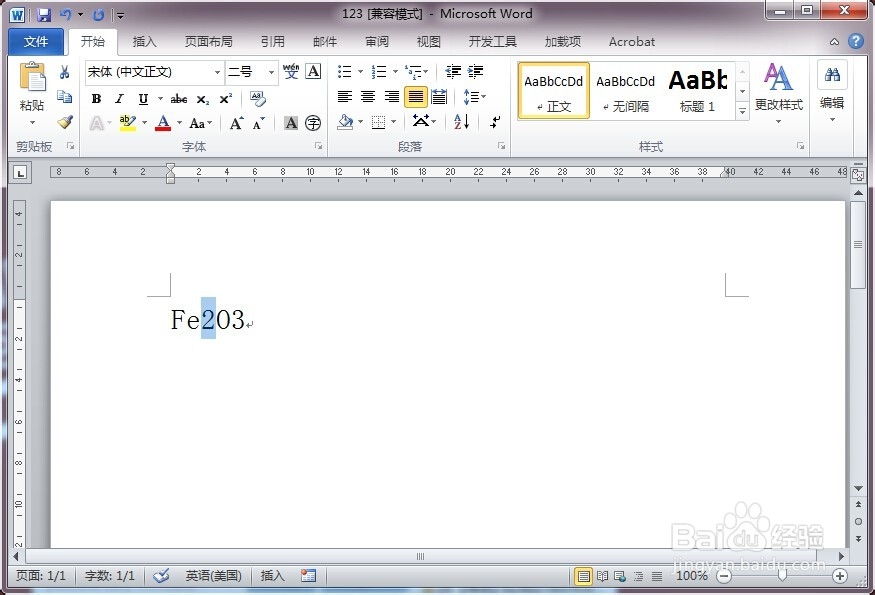Open the bullets list dropdown
875x595 pixels.
[x=360, y=71]
